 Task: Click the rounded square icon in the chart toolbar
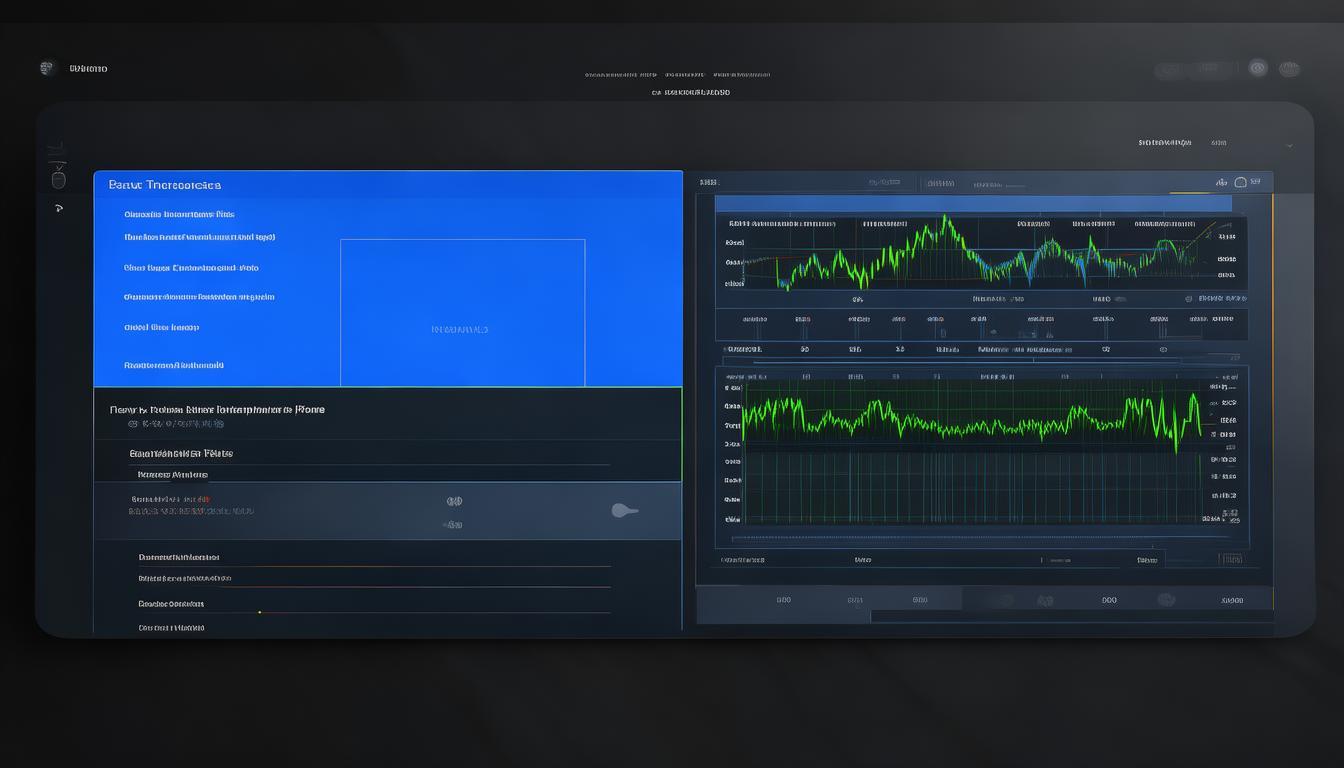pos(1241,183)
